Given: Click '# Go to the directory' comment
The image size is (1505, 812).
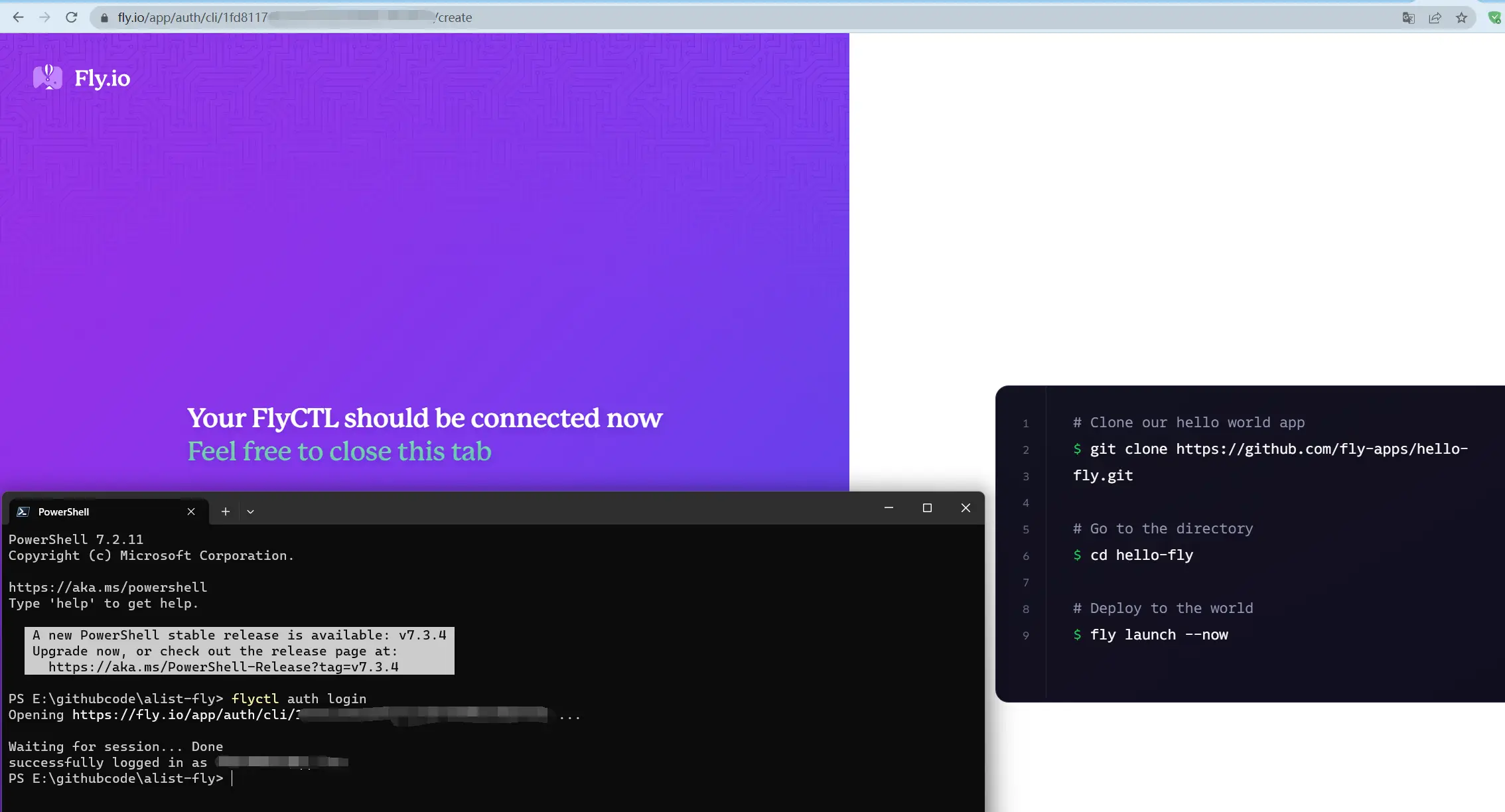Looking at the screenshot, I should 1163,529.
